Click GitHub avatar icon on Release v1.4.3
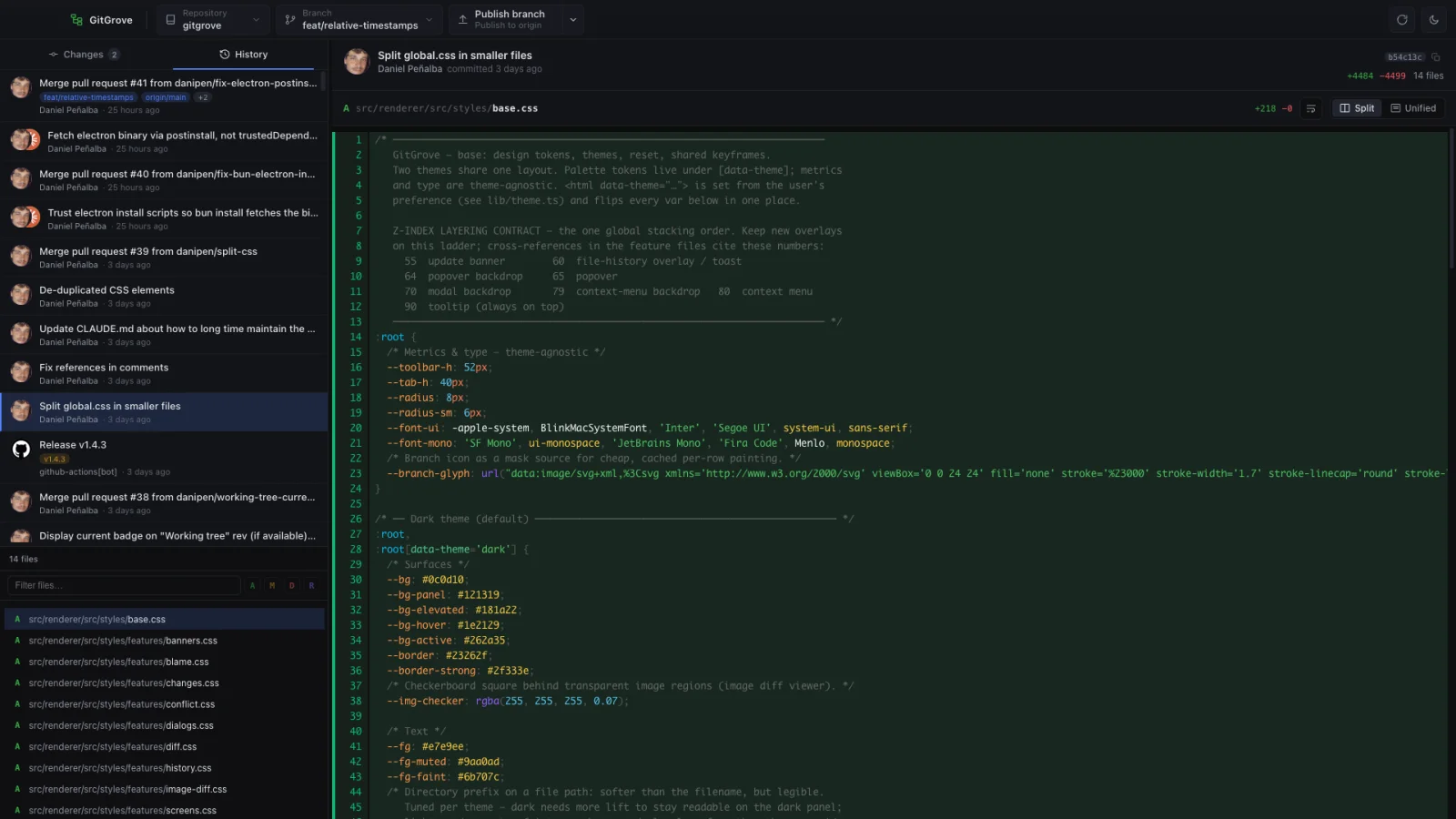The width and height of the screenshot is (1456, 819). [21, 449]
